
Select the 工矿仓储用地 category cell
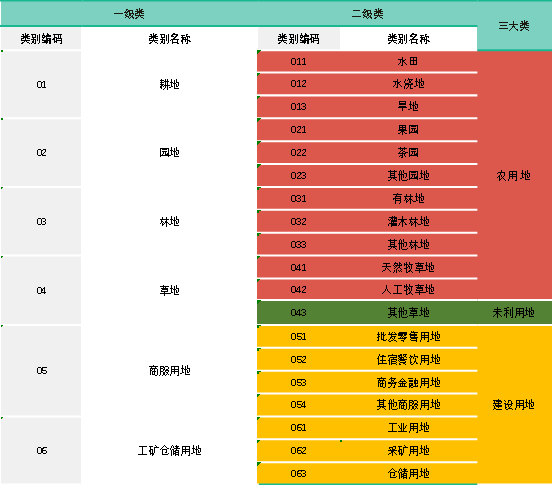click(169, 450)
